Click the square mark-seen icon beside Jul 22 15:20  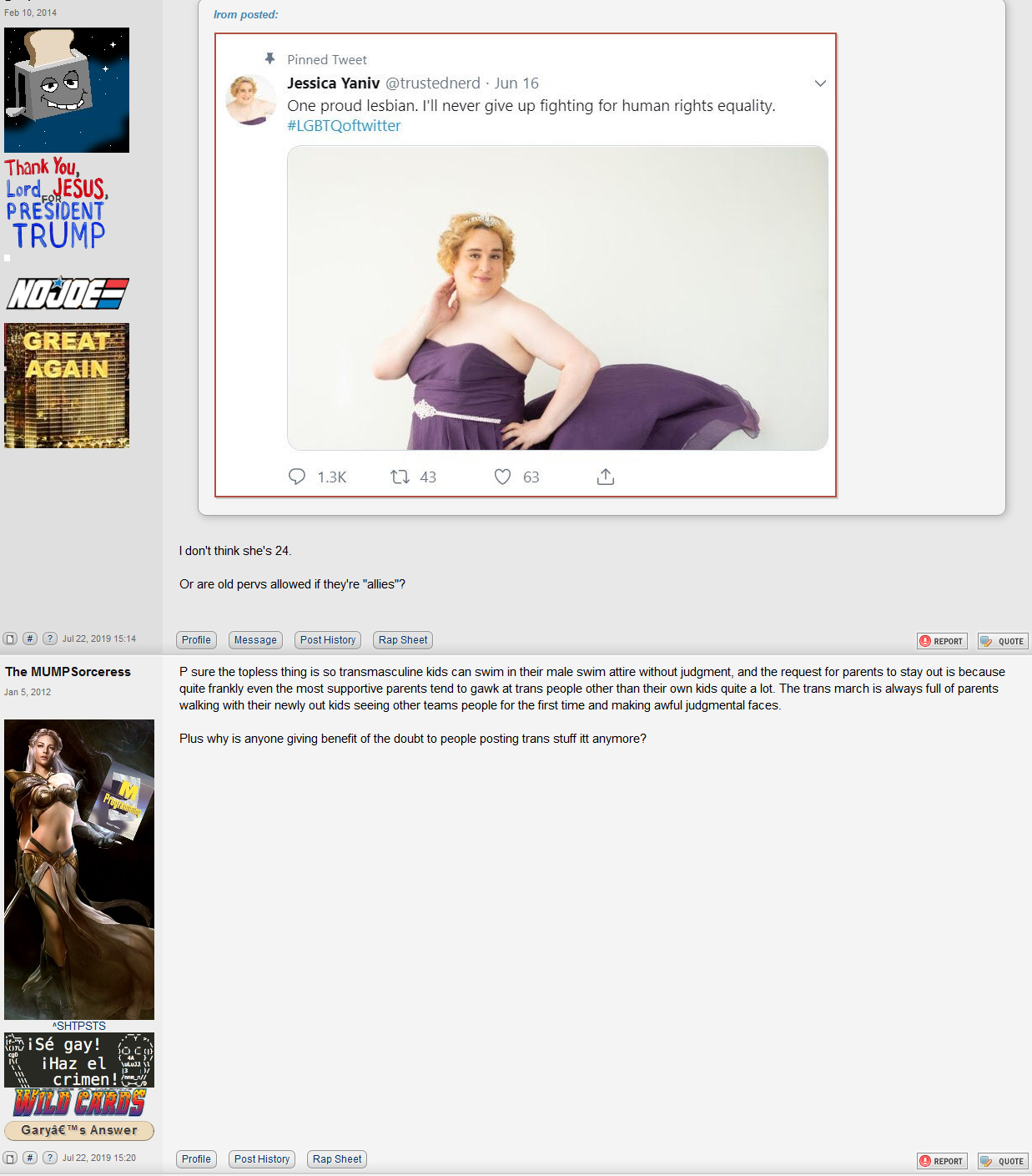click(10, 1158)
